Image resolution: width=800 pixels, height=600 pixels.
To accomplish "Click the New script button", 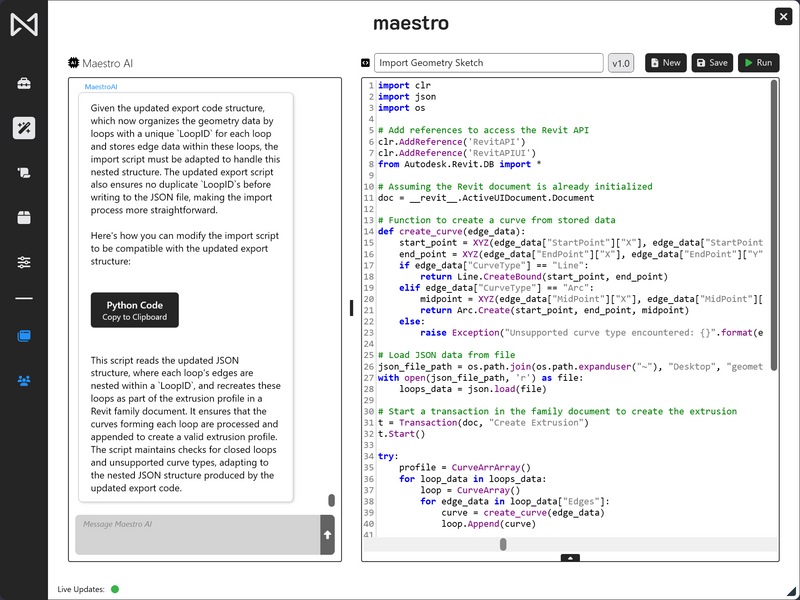I will 665,63.
